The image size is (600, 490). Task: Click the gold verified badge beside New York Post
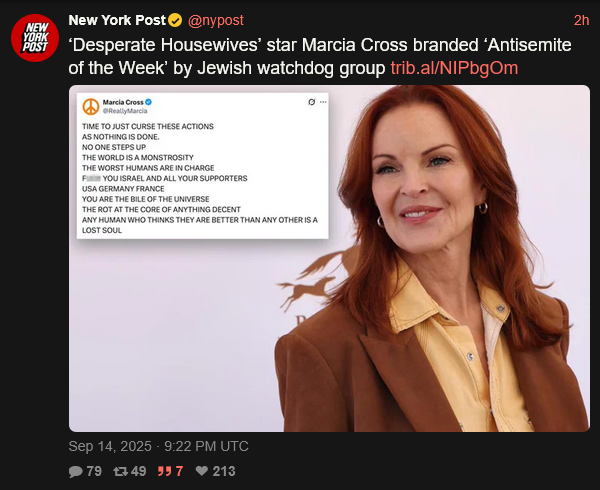coord(175,20)
